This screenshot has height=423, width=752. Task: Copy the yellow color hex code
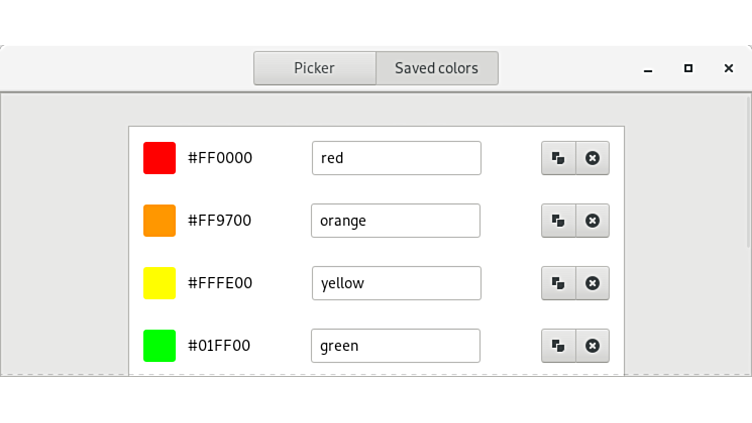click(558, 283)
